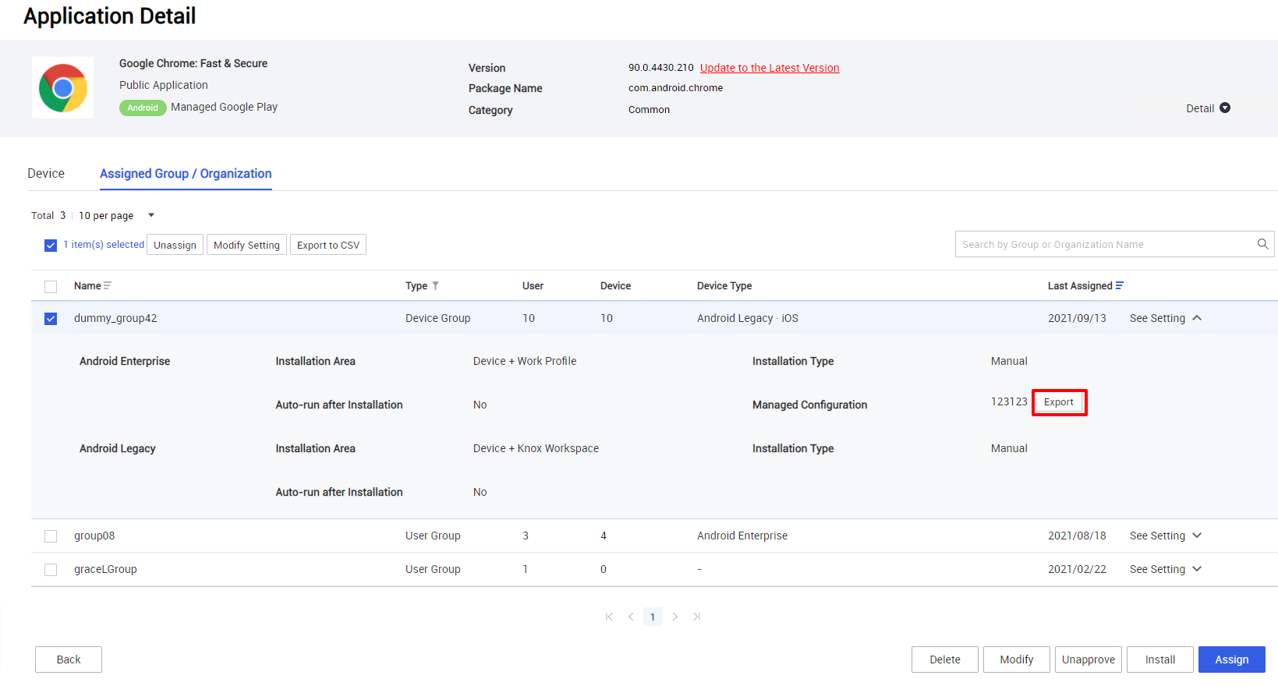The height and width of the screenshot is (686, 1278).
Task: Click the Google Chrome app icon
Action: click(62, 87)
